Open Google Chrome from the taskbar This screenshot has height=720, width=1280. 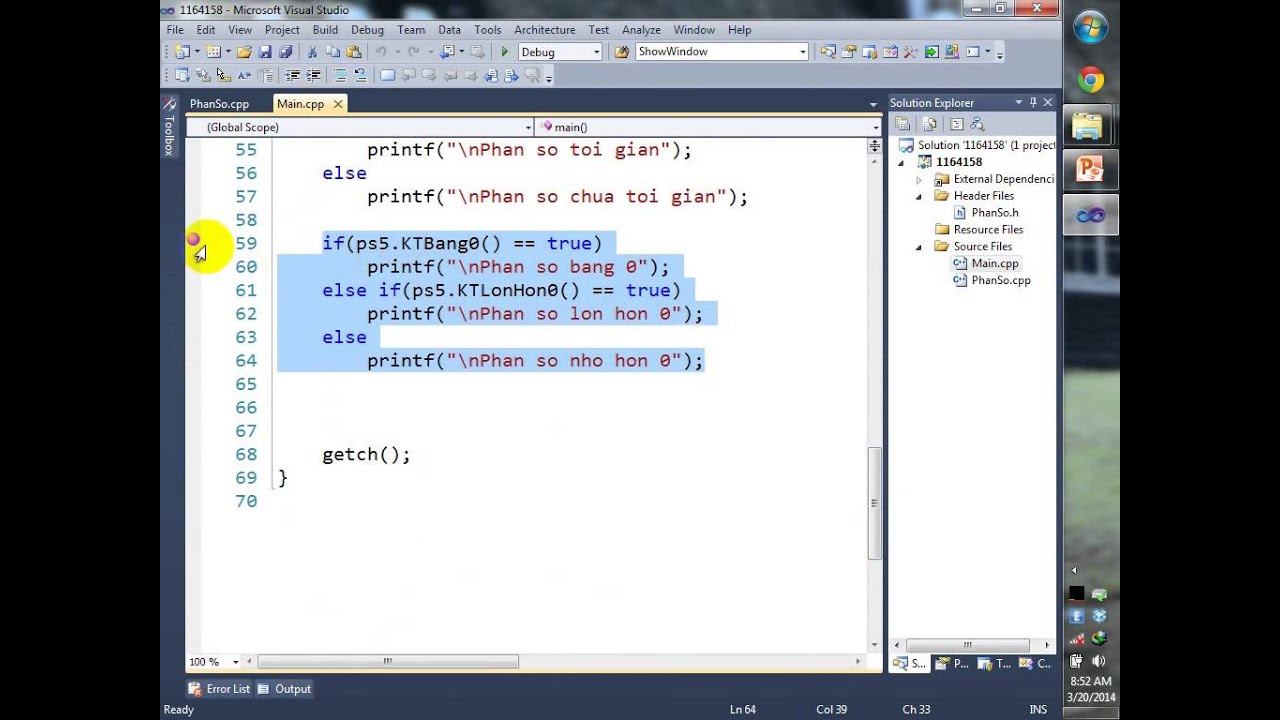pyautogui.click(x=1090, y=80)
